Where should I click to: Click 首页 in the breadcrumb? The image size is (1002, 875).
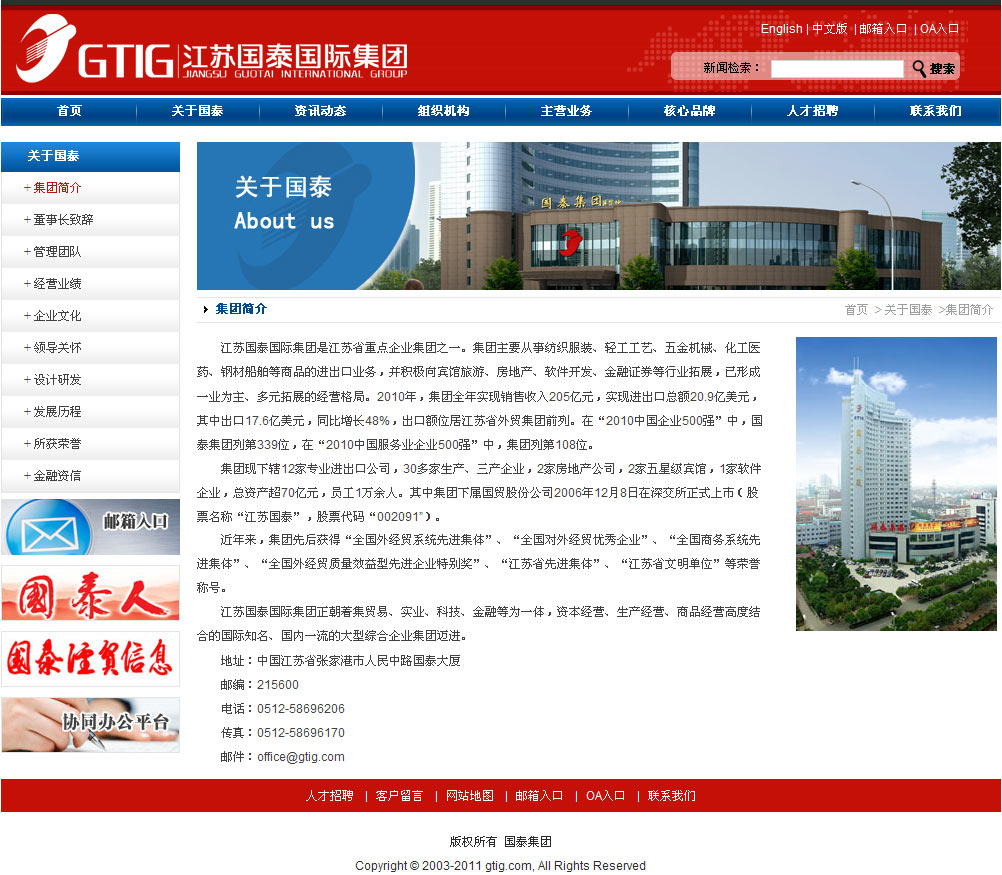pos(856,310)
